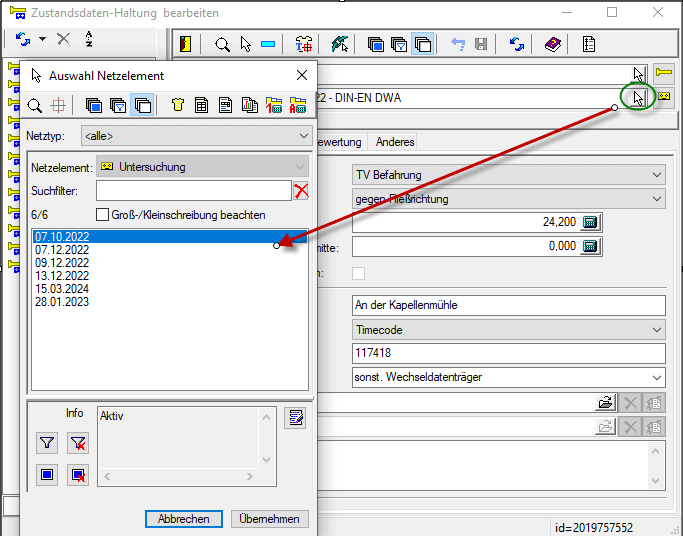
Task: Click the calculator icon next to 24,200
Action: tap(590, 222)
